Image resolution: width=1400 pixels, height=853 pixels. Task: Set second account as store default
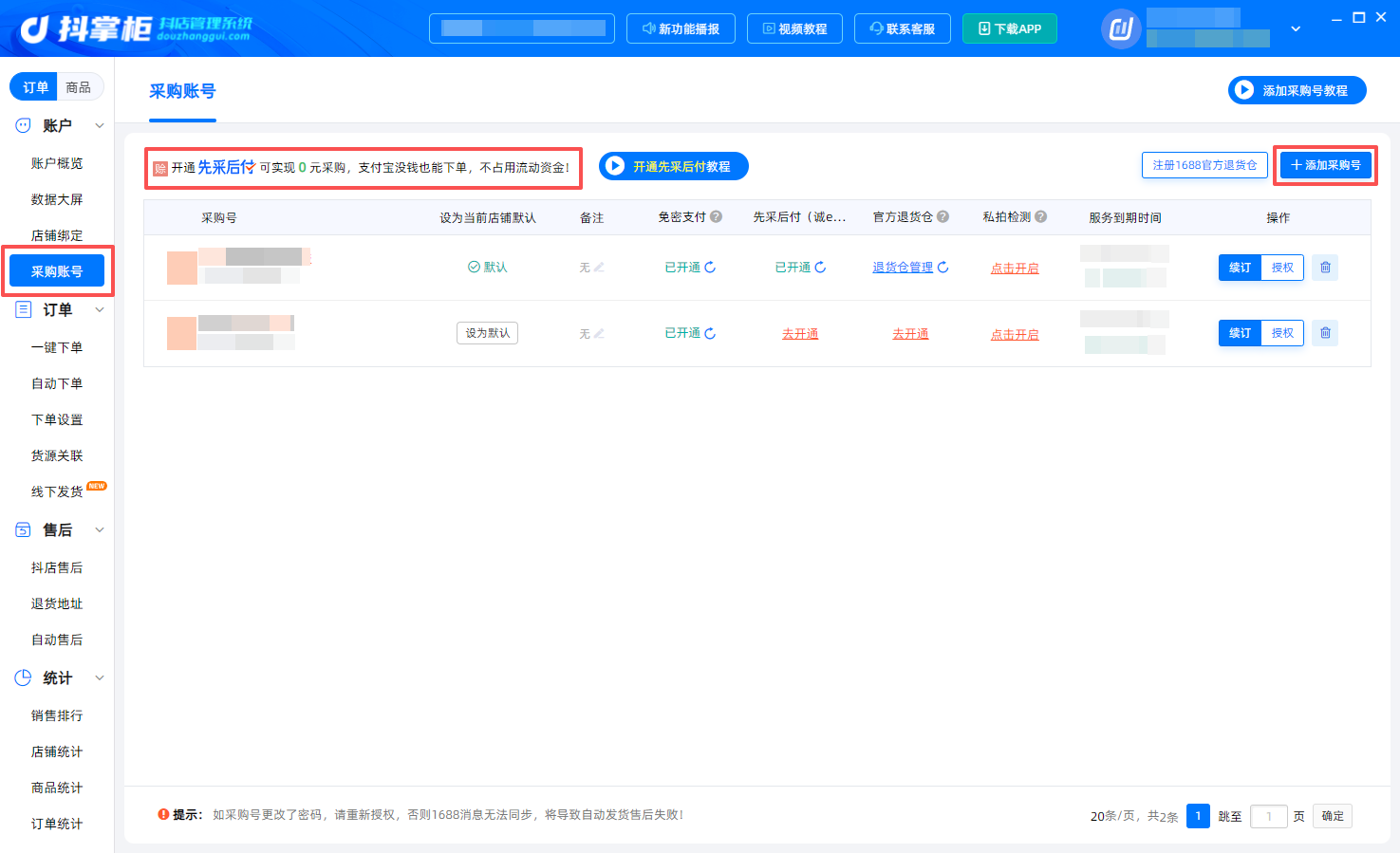pos(487,333)
